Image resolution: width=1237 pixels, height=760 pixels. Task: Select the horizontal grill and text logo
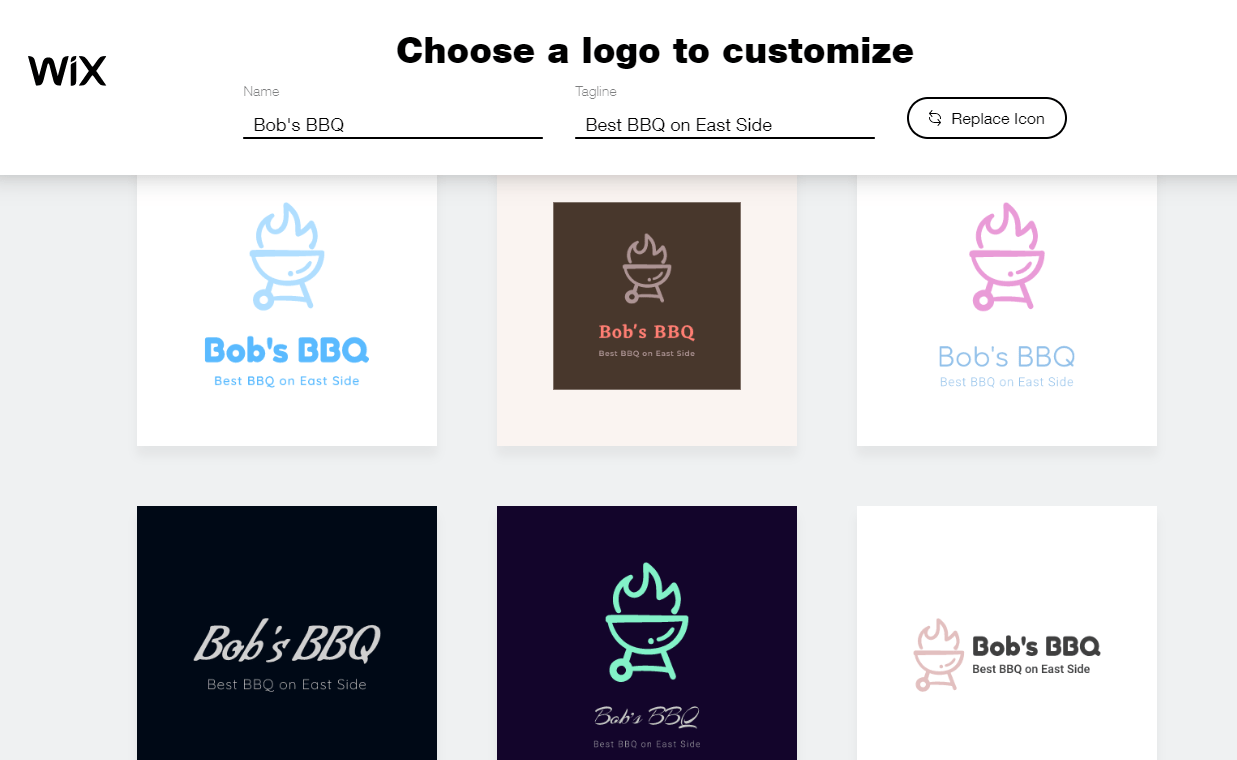pos(1007,633)
